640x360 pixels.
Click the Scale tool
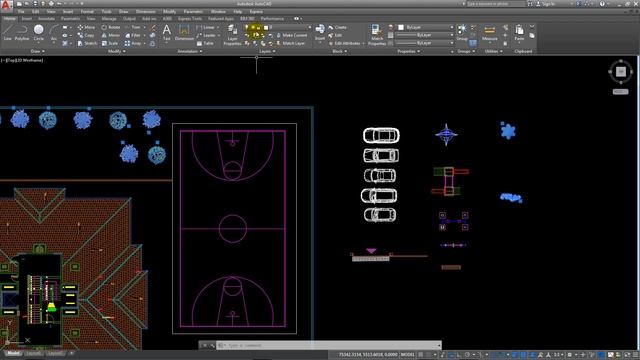coord(110,43)
